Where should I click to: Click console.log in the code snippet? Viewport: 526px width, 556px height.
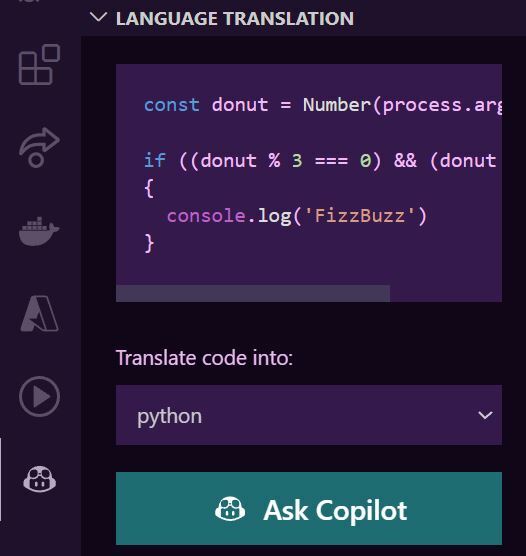click(x=229, y=216)
